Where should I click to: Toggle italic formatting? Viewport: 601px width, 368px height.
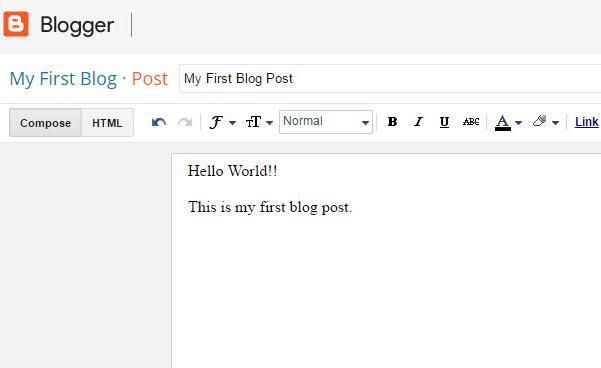[418, 122]
